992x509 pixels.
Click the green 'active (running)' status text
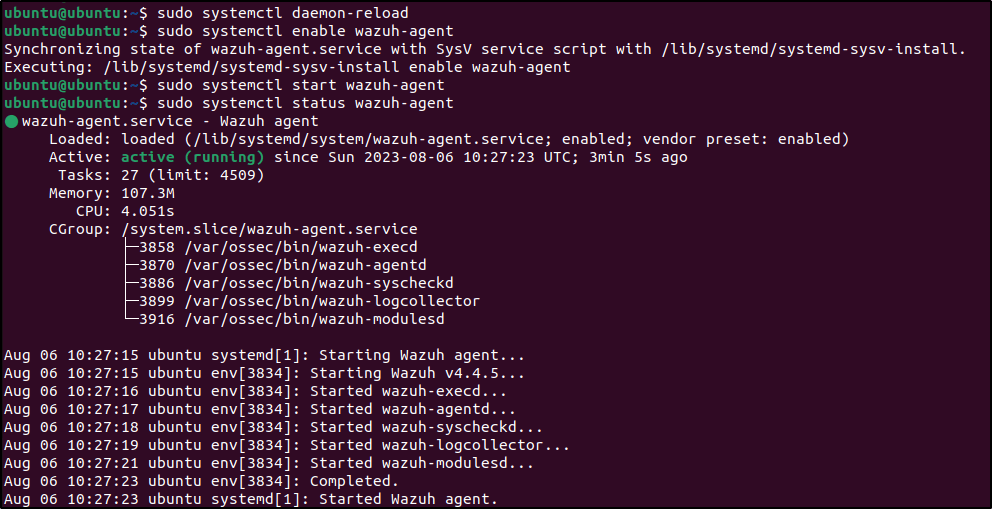[192, 157]
